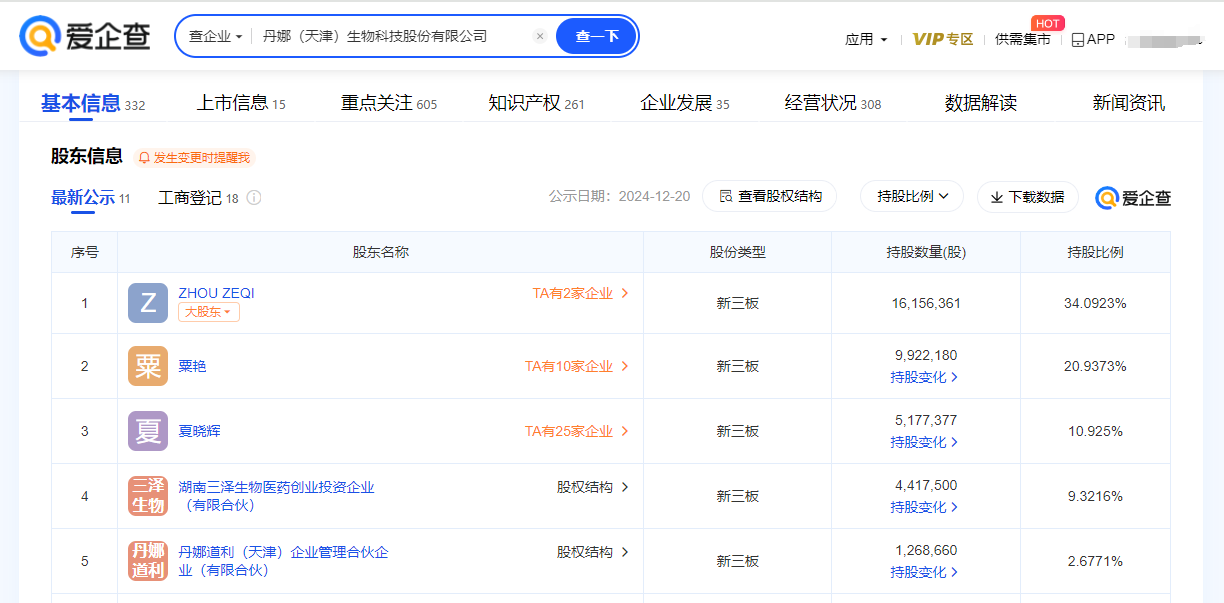Click 下载数据 download button
Viewport: 1224px width, 603px height.
pyautogui.click(x=1028, y=197)
